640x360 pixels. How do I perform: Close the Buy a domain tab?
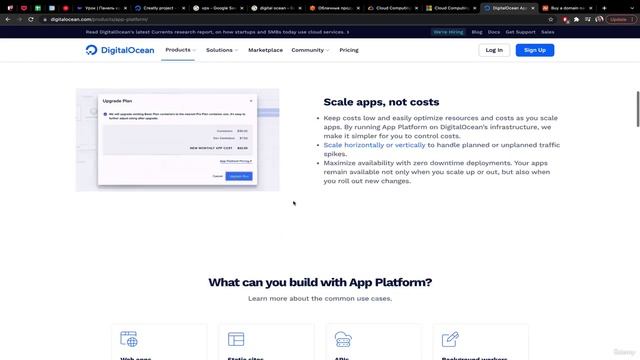point(591,8)
